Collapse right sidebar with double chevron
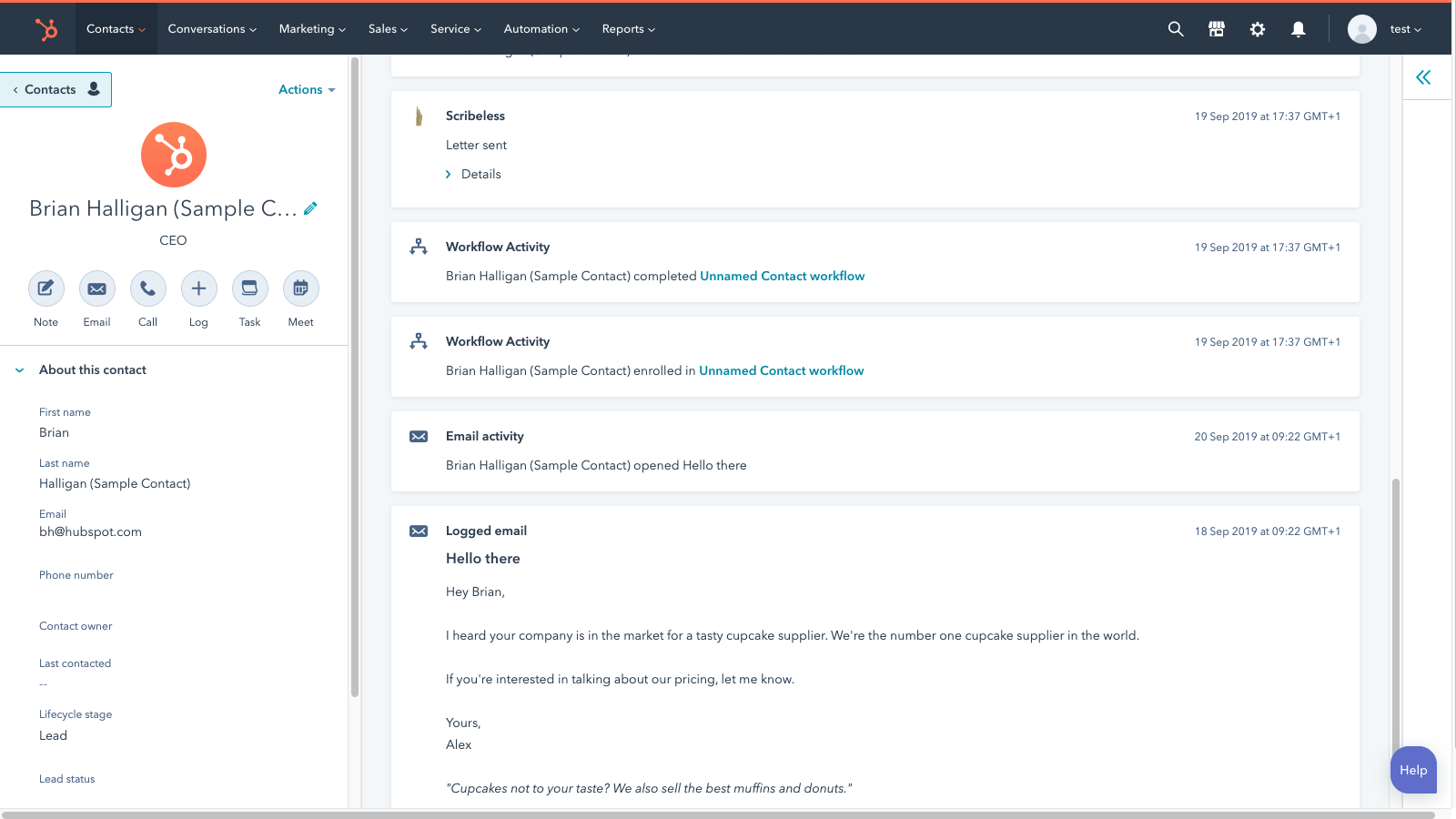 coord(1423,77)
